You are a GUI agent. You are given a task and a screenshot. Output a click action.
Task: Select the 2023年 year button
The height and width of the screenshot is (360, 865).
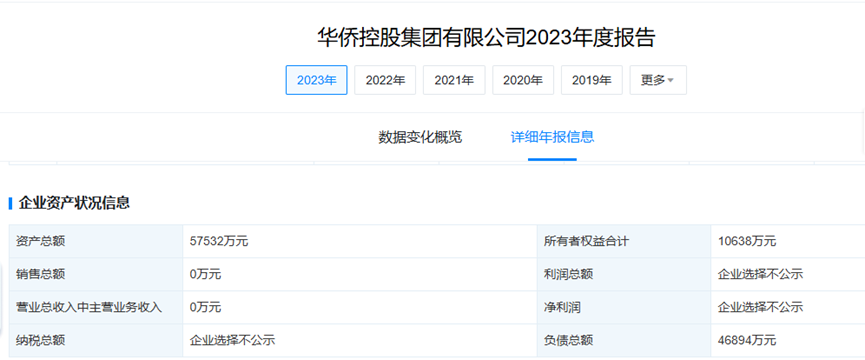point(316,80)
